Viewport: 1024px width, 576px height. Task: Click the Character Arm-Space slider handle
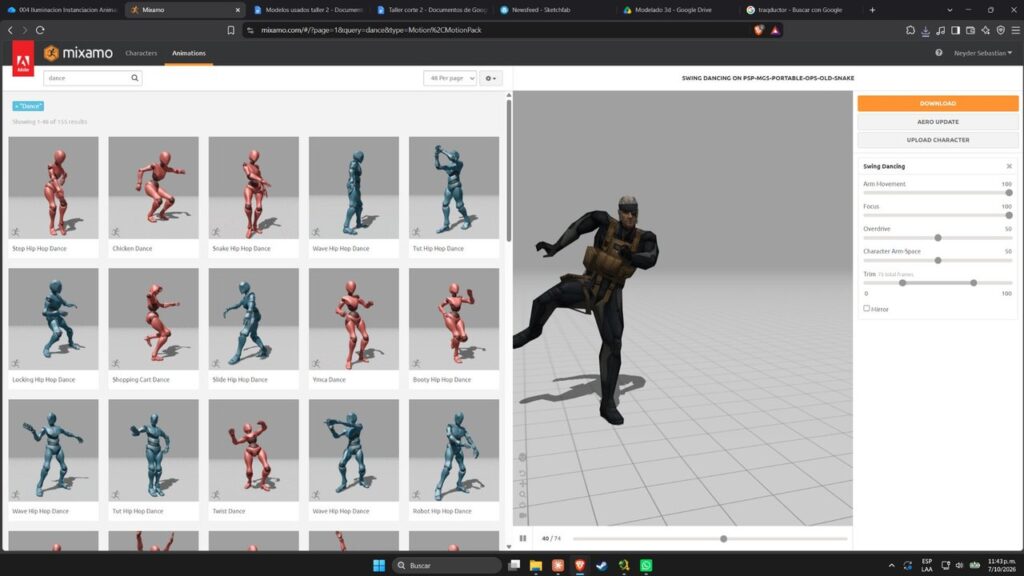[938, 260]
